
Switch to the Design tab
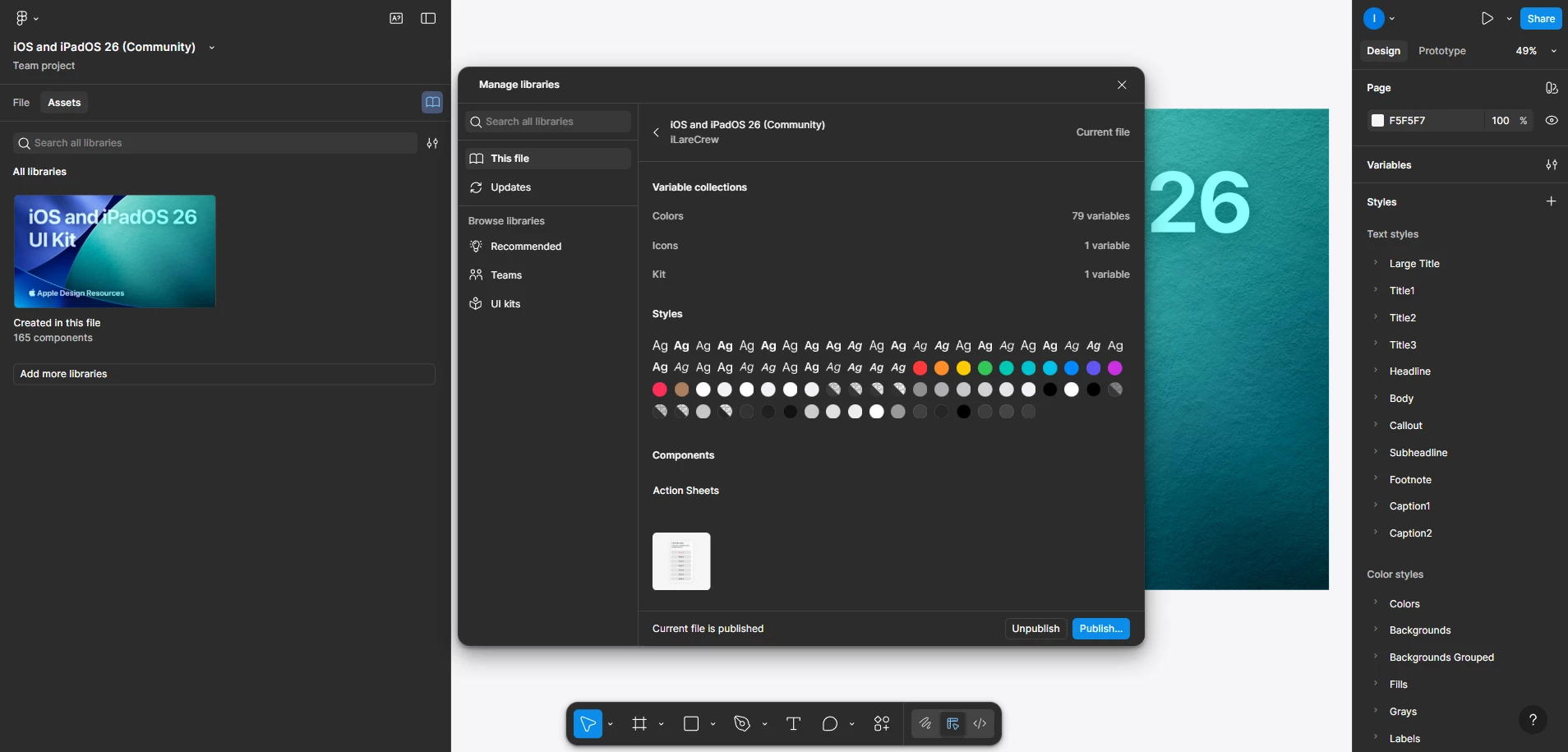click(1384, 51)
